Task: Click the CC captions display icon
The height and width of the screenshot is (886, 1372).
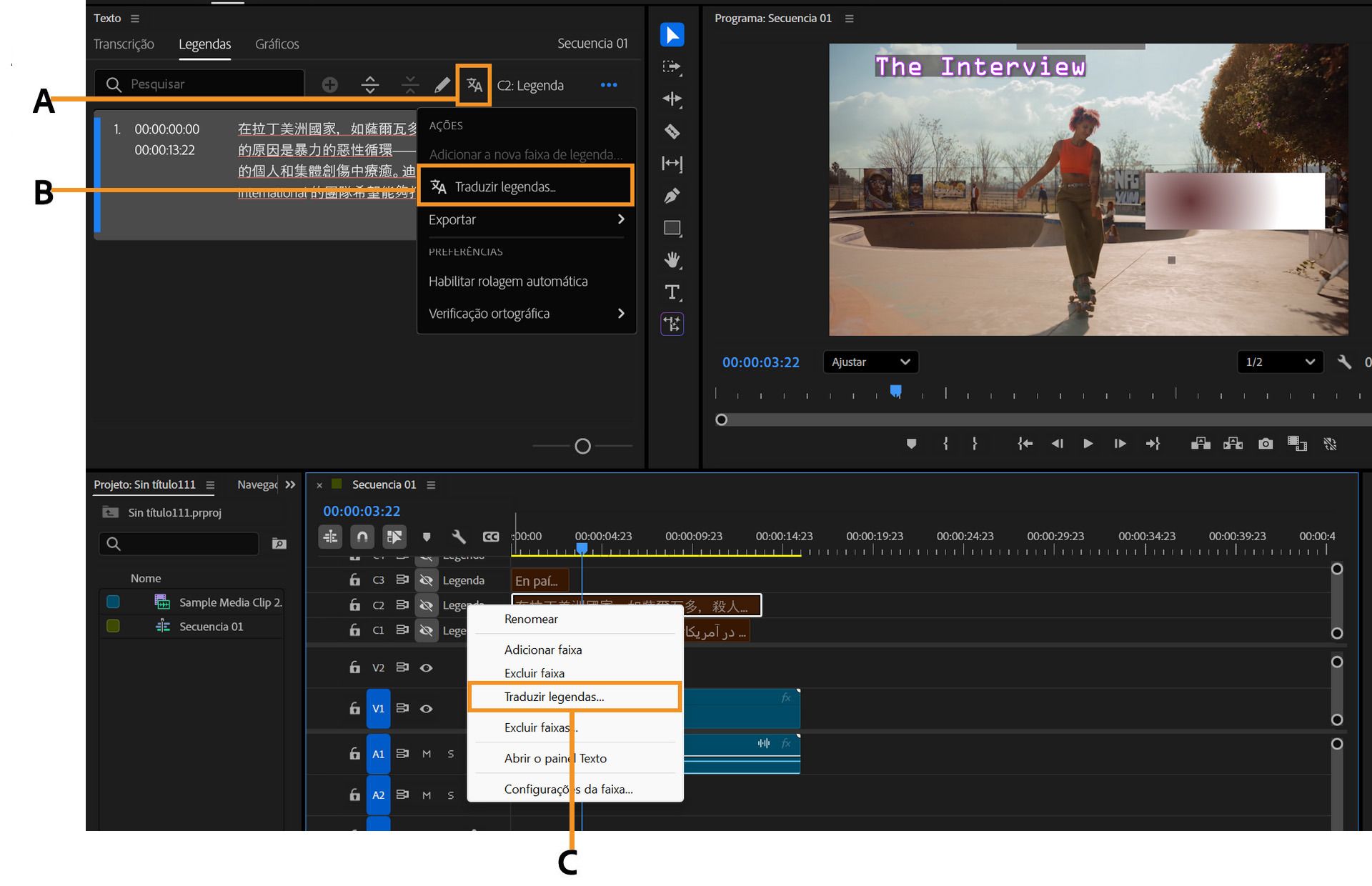Action: (x=490, y=537)
